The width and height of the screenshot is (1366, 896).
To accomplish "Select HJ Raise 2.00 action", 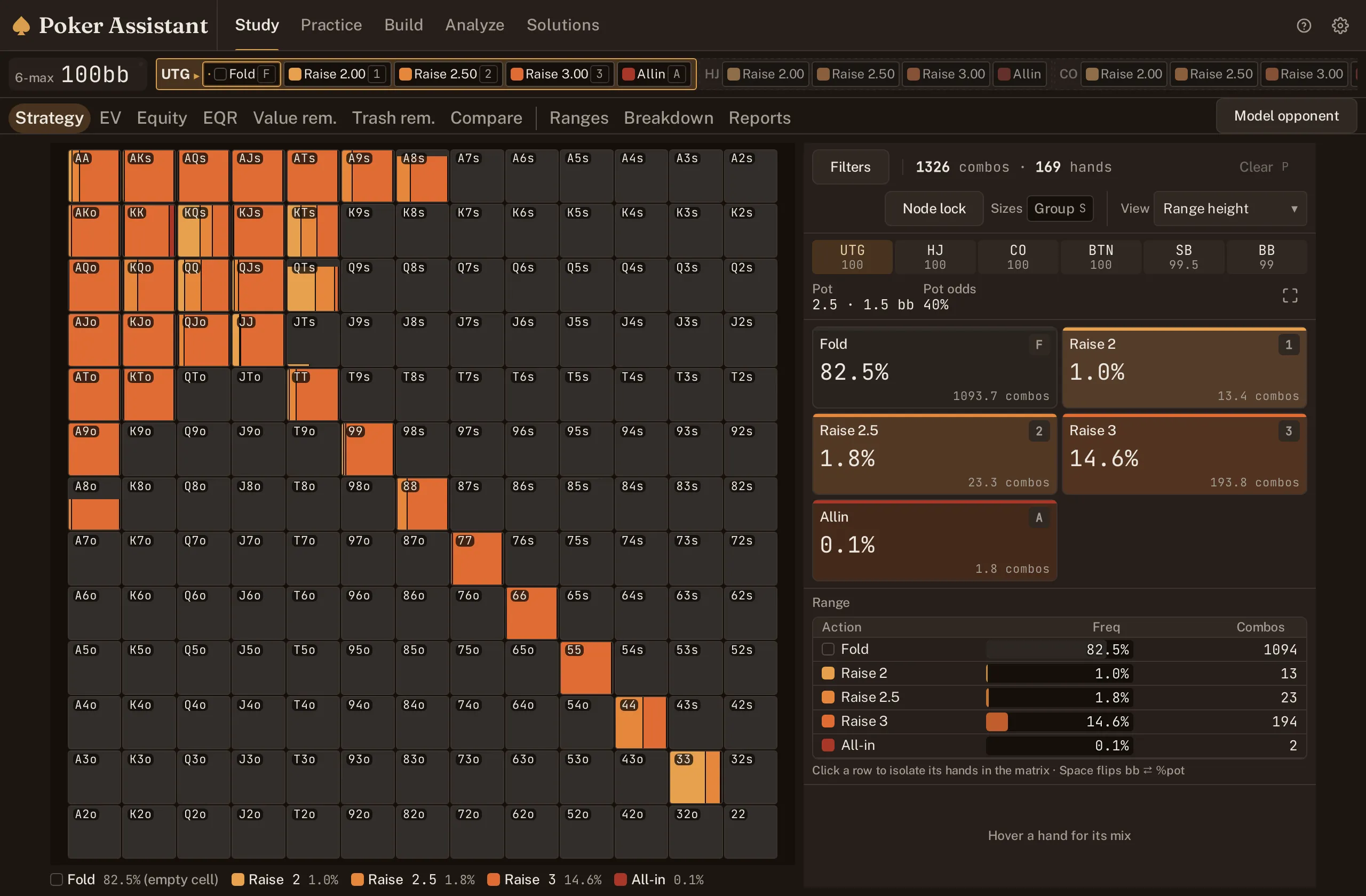I will [x=766, y=74].
